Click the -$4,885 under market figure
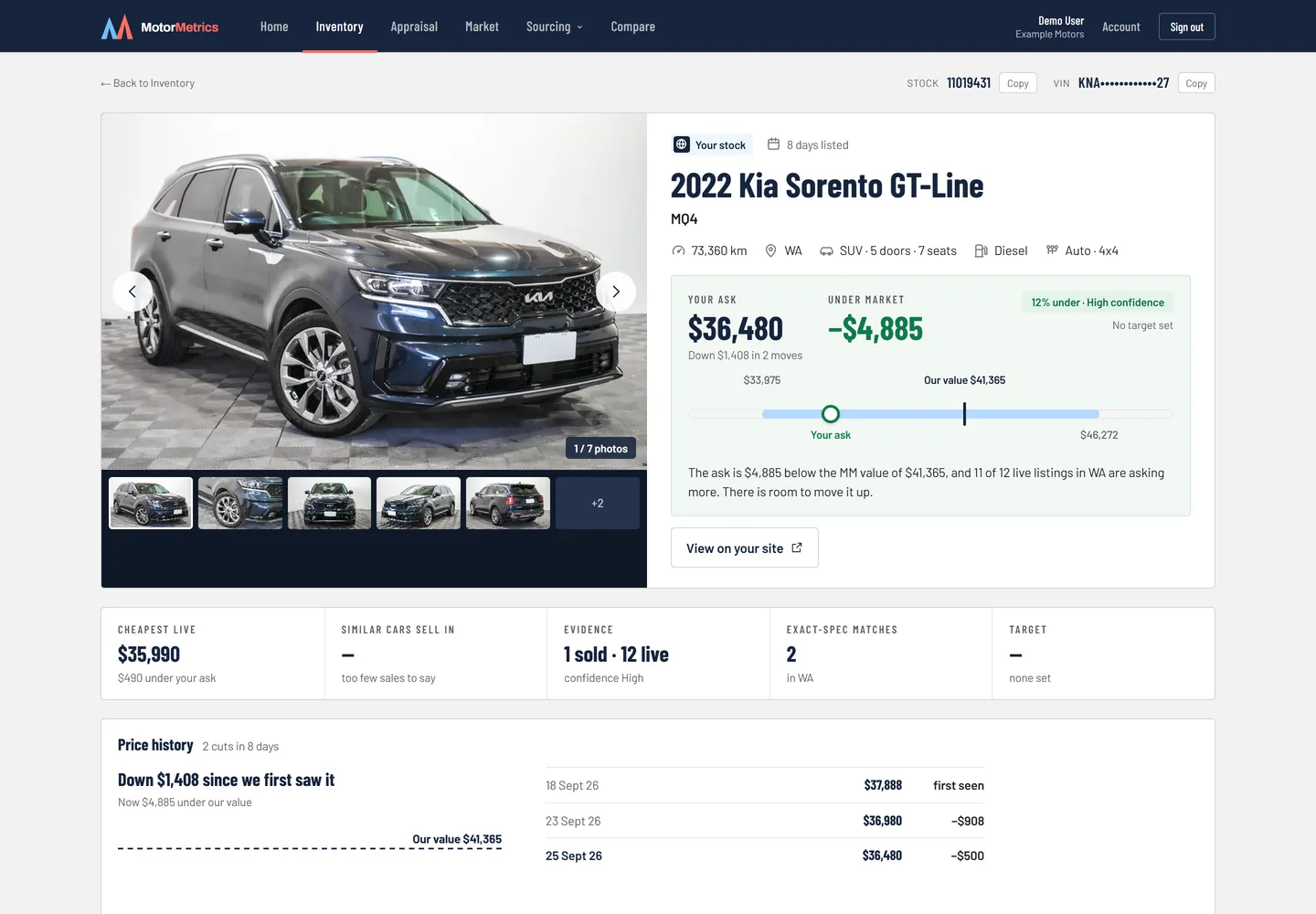The height and width of the screenshot is (914, 1316). (876, 328)
